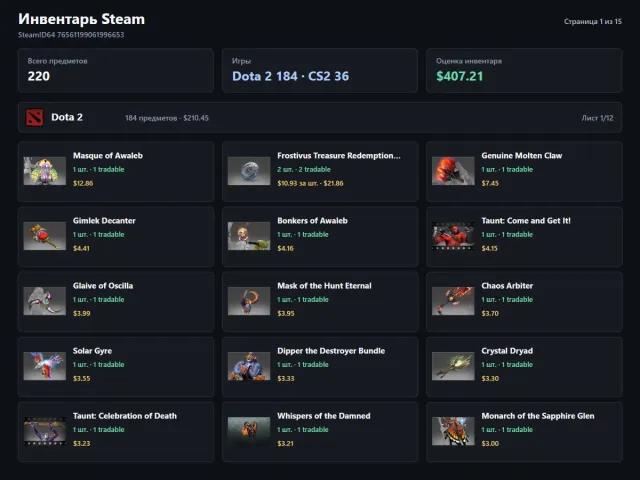Click Taunt: Celebration of Death thumbnail
The height and width of the screenshot is (480, 640).
pyautogui.click(x=44, y=431)
